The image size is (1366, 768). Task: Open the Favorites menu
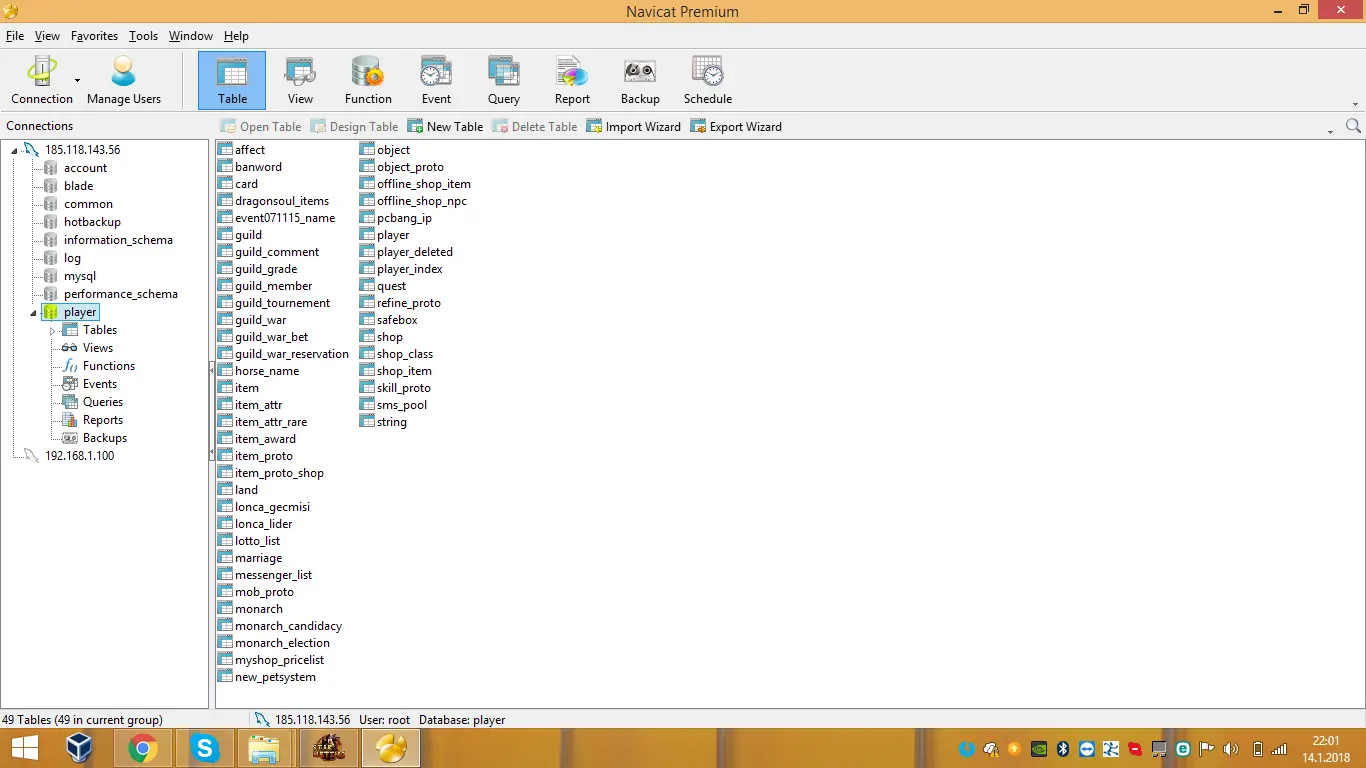point(94,36)
